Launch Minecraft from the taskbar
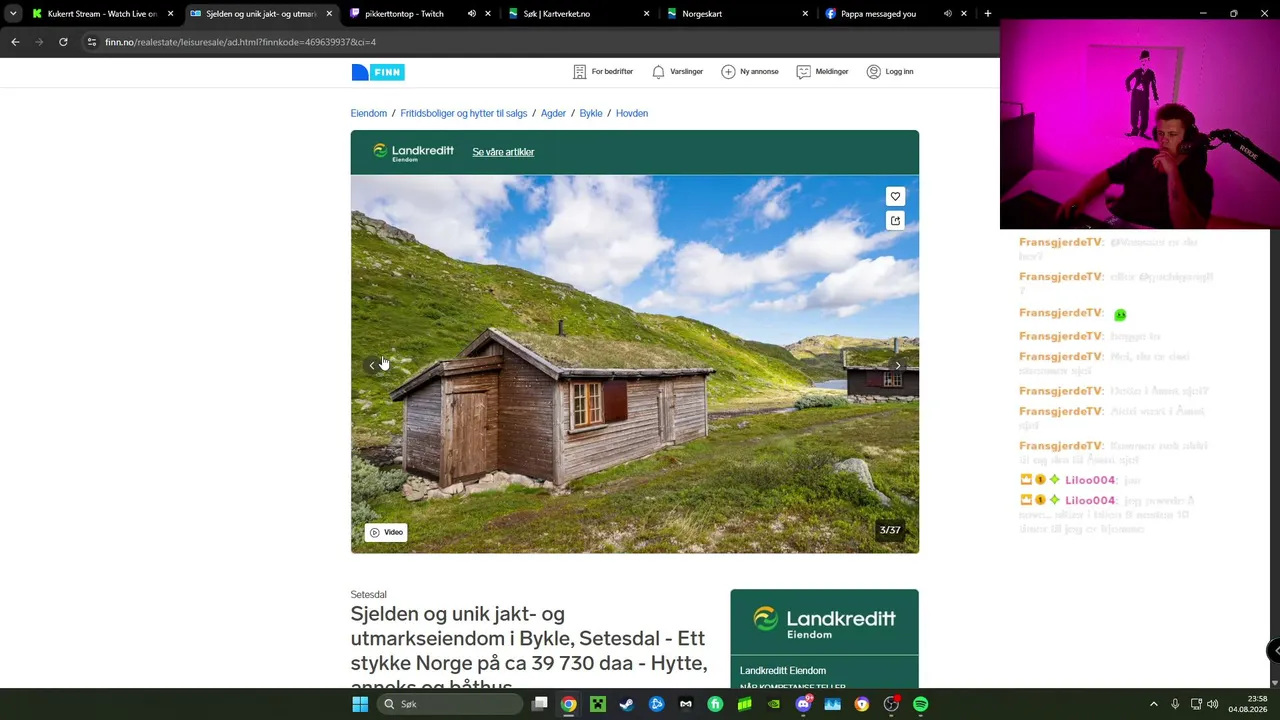This screenshot has height=720, width=1280. 597,704
